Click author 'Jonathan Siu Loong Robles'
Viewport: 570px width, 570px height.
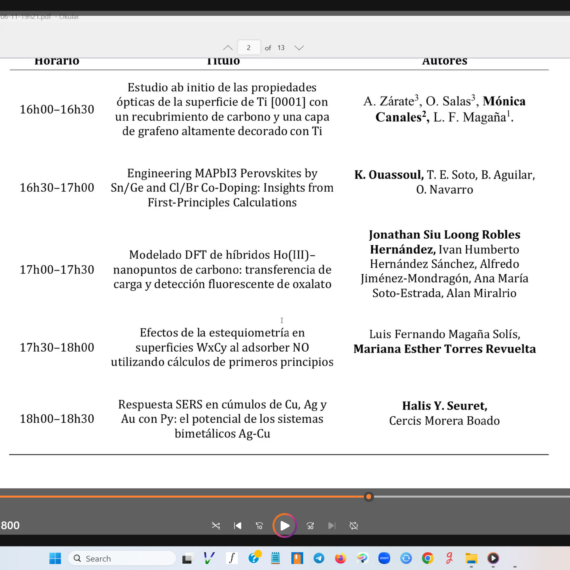(x=445, y=235)
